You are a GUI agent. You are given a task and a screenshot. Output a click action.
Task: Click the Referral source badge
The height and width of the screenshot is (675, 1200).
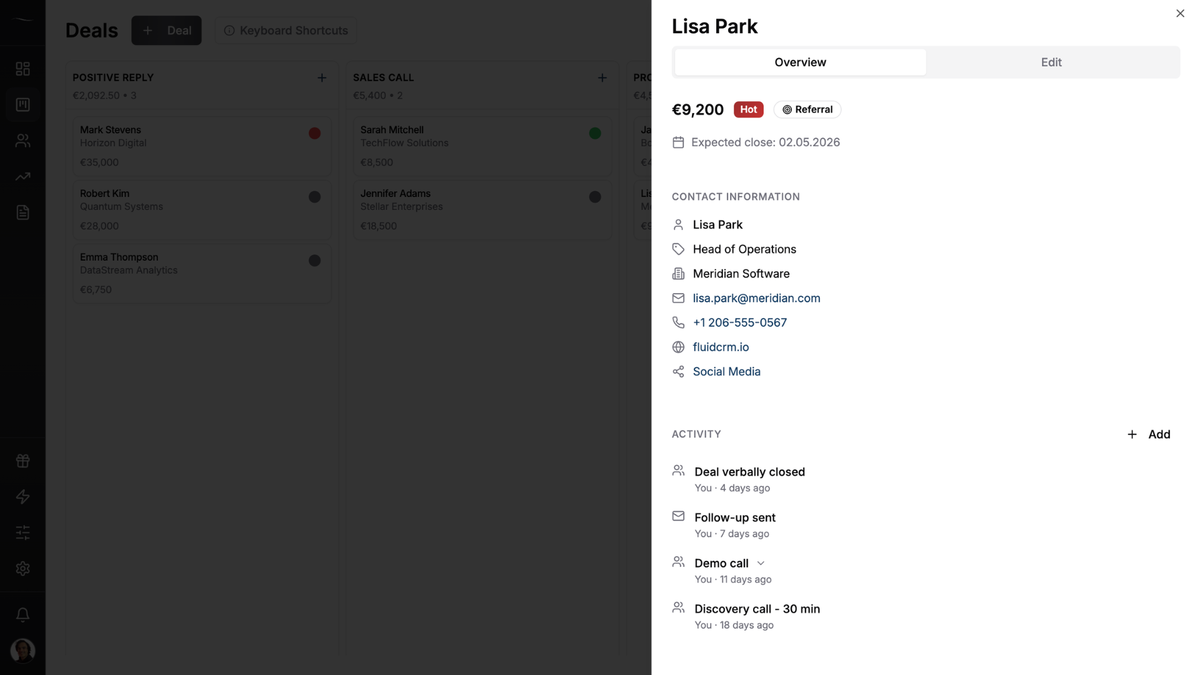pos(807,109)
